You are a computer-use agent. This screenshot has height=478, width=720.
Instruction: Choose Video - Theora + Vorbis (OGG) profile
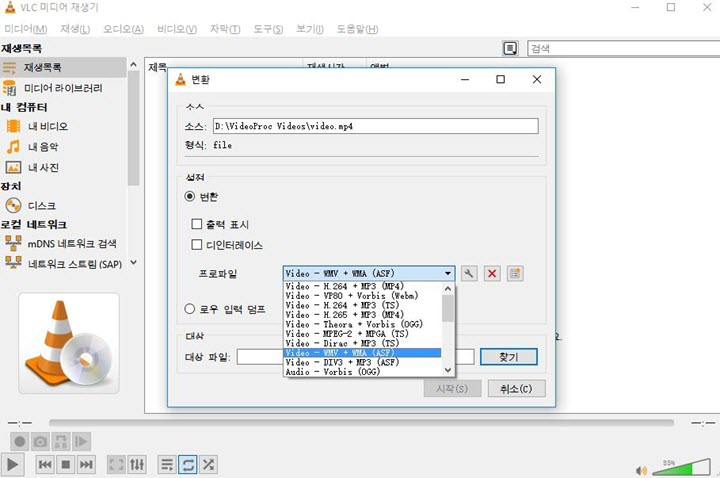(x=362, y=324)
